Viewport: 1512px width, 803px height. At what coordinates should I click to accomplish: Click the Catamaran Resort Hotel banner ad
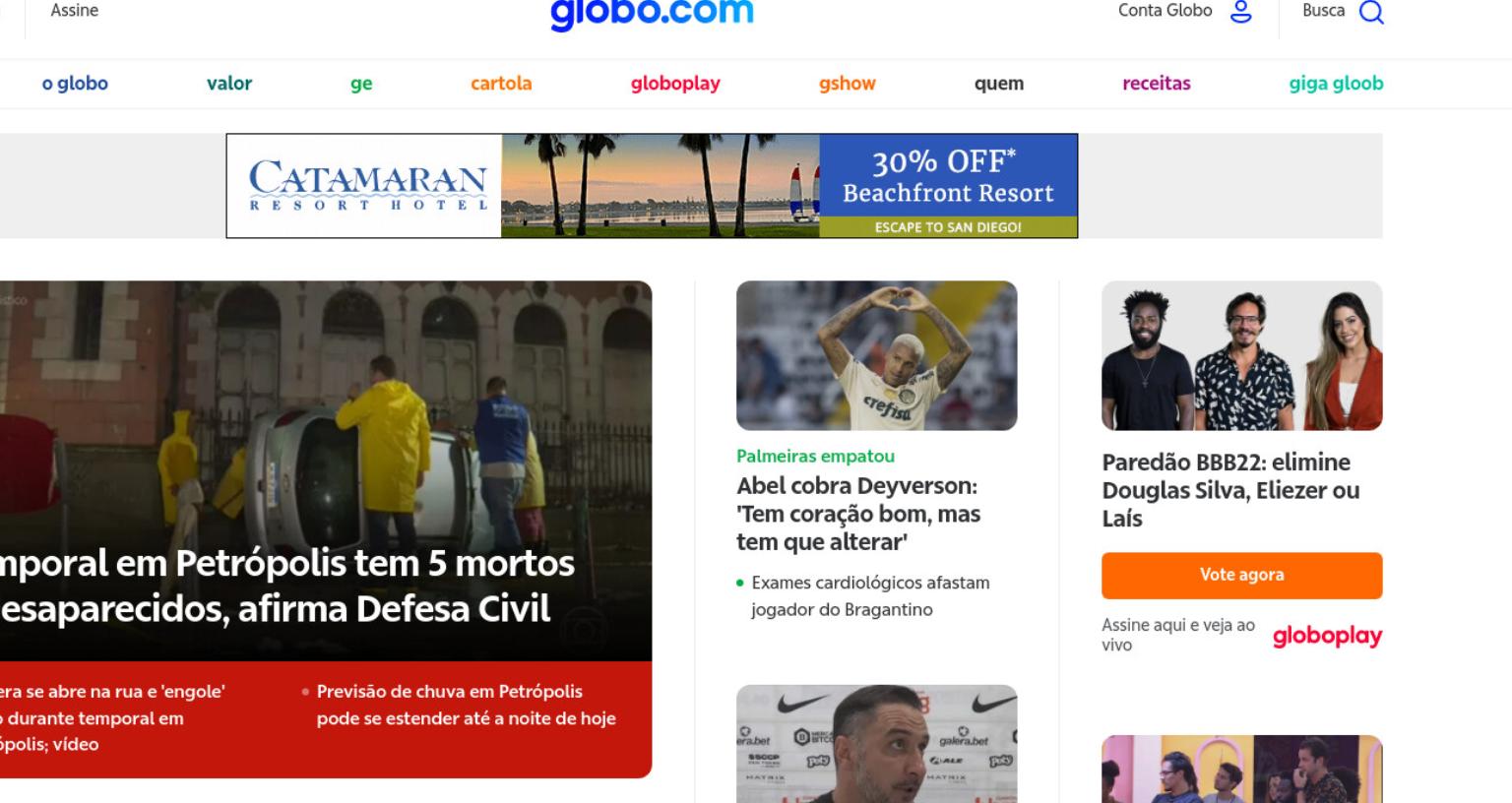pyautogui.click(x=652, y=186)
